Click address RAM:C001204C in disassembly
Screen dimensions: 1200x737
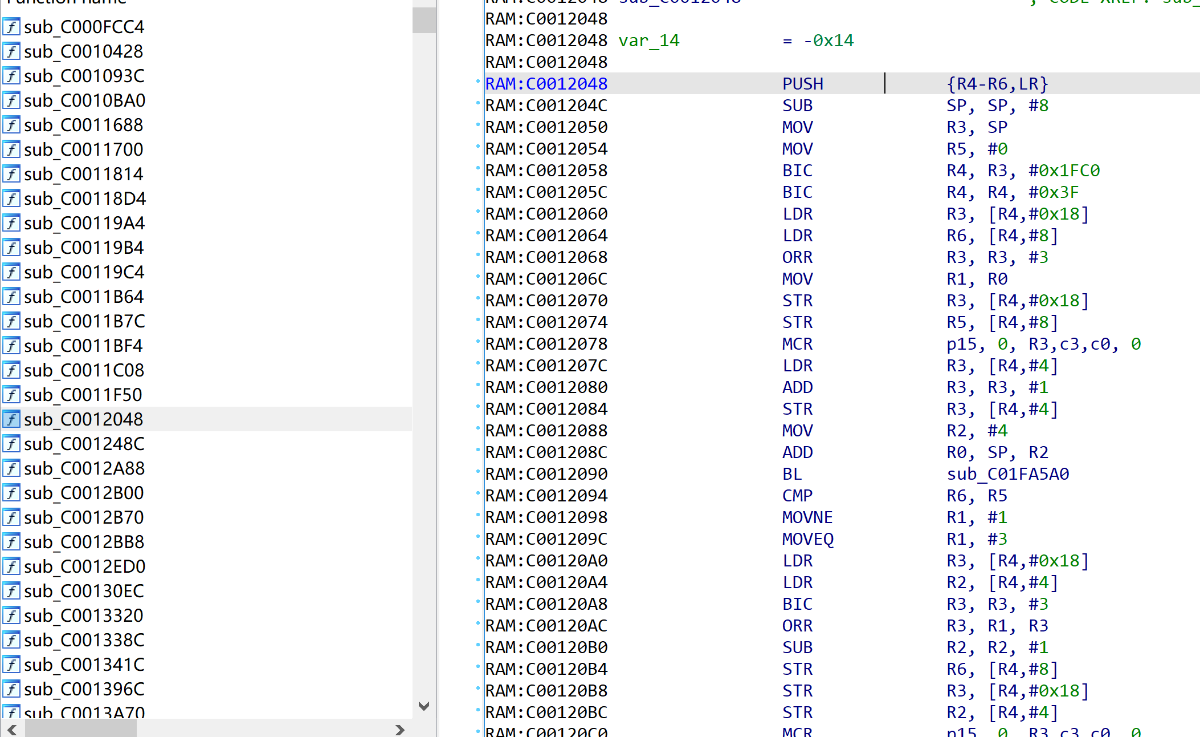[x=546, y=105]
